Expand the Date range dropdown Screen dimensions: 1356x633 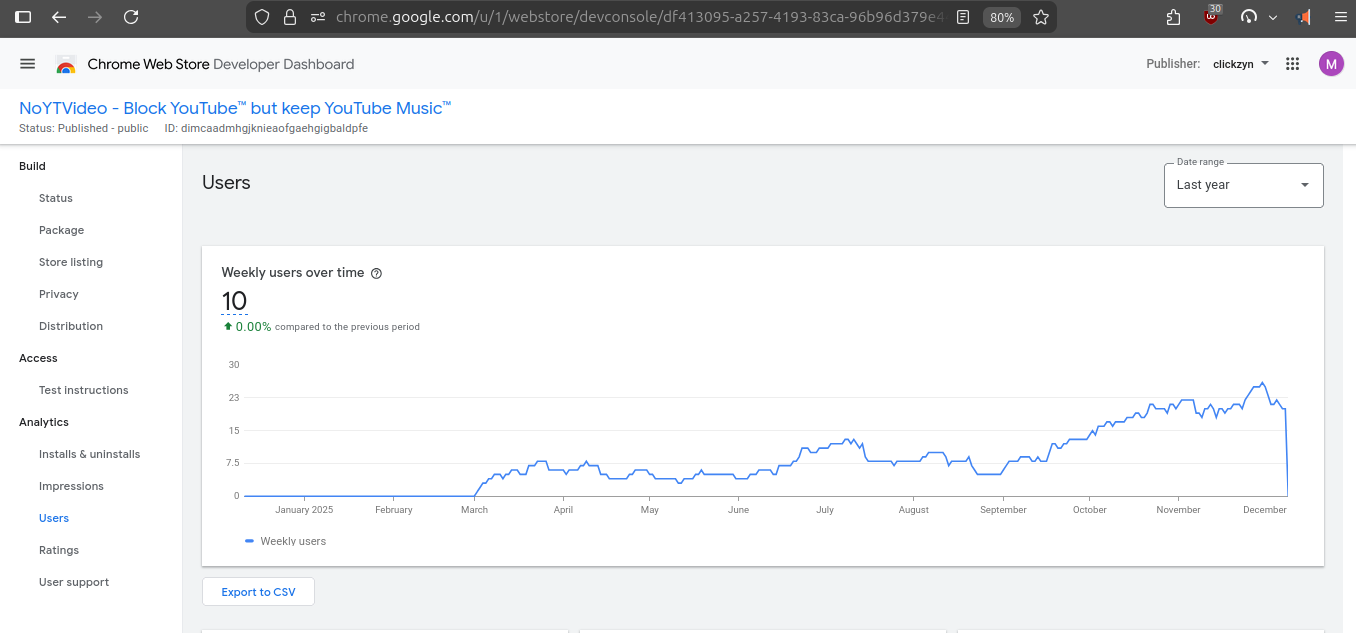click(x=1243, y=185)
